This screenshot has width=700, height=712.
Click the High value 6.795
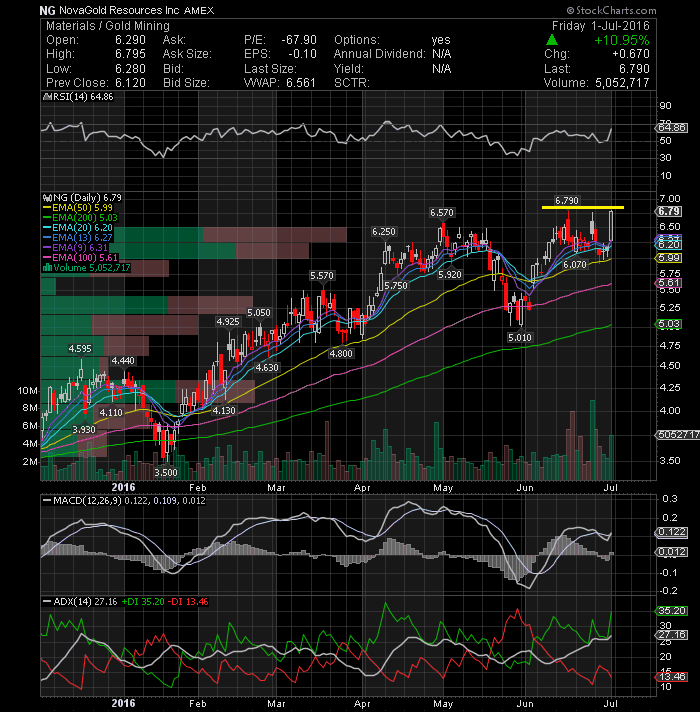click(130, 54)
